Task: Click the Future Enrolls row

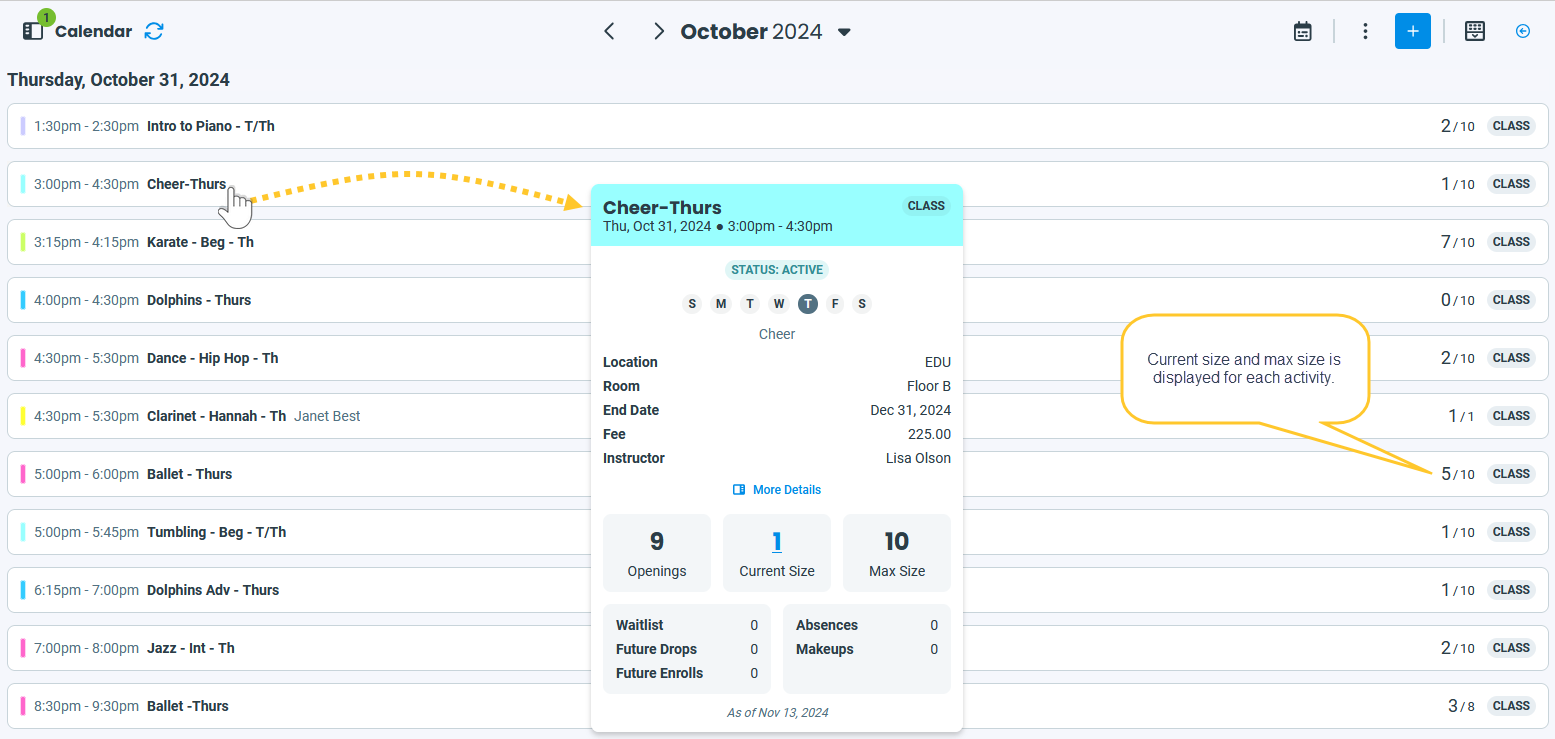Action: click(x=687, y=673)
